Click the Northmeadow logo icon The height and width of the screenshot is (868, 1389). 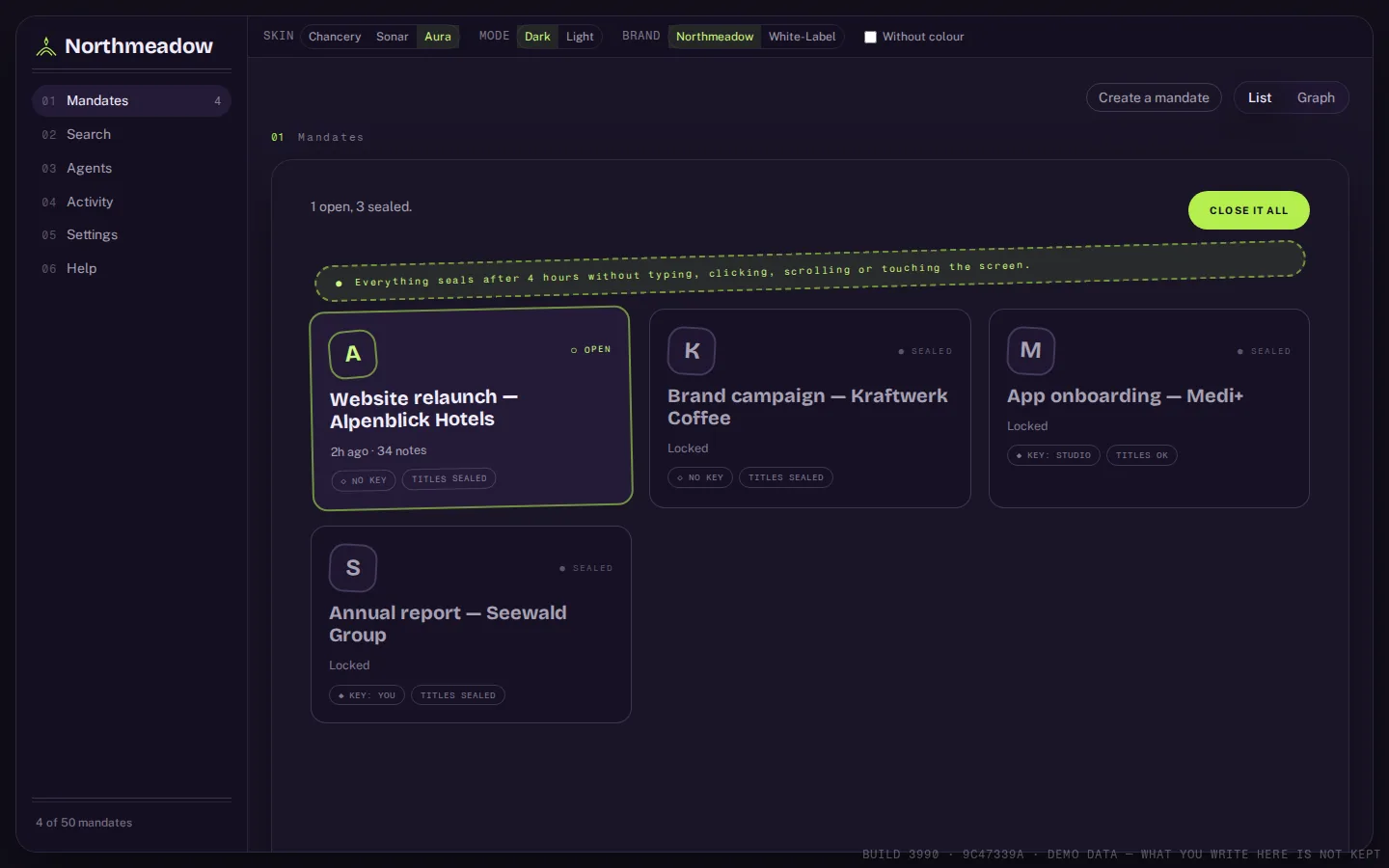click(46, 46)
